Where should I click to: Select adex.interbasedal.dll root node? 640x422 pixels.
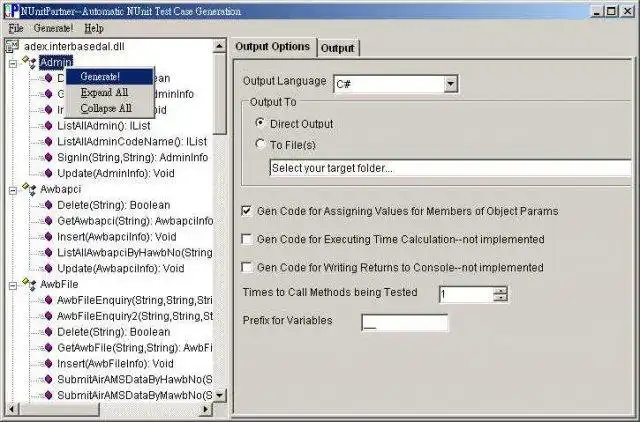74,47
